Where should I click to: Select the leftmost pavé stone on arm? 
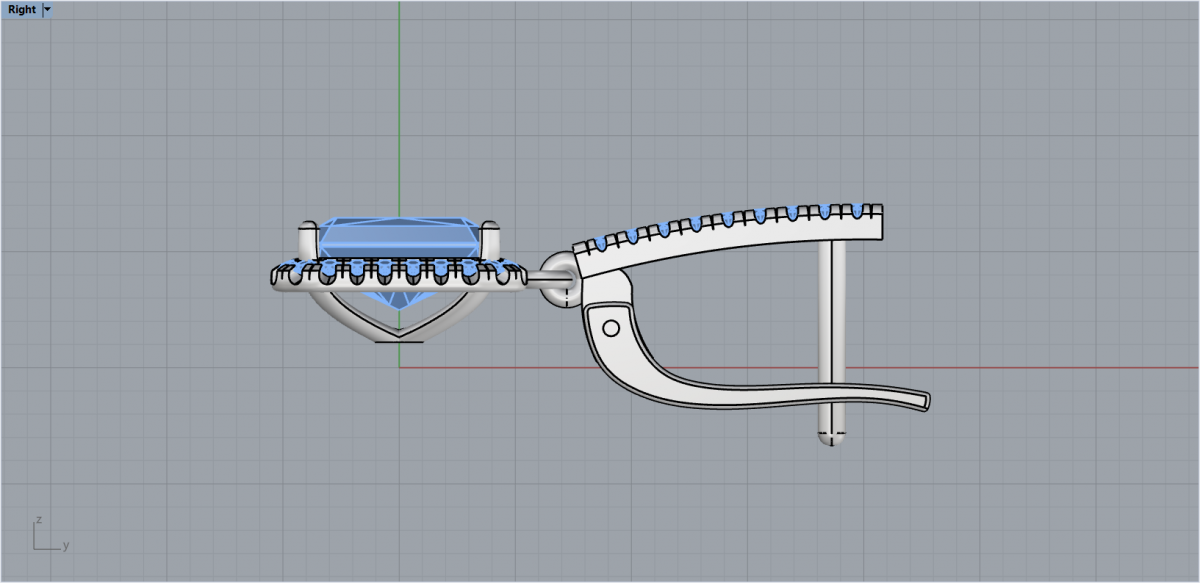pos(600,243)
